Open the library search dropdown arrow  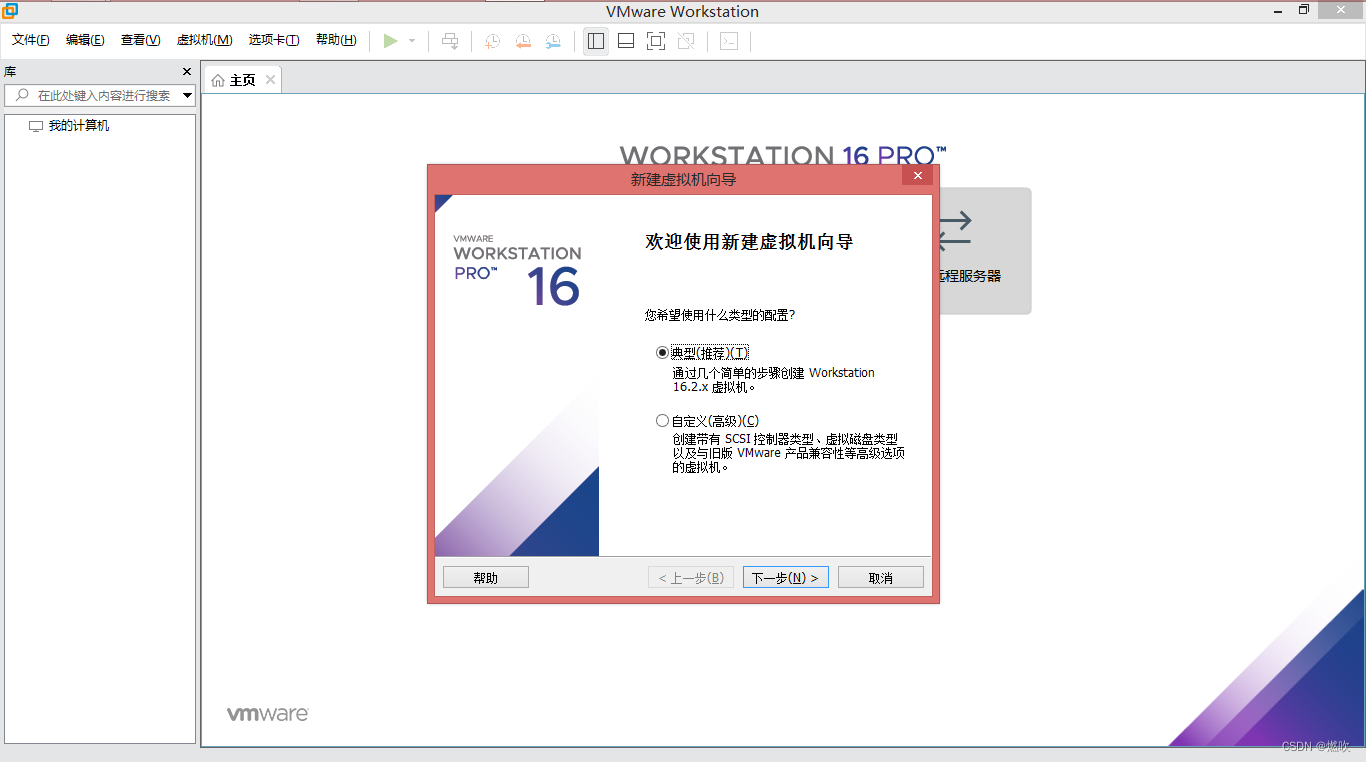coord(187,96)
